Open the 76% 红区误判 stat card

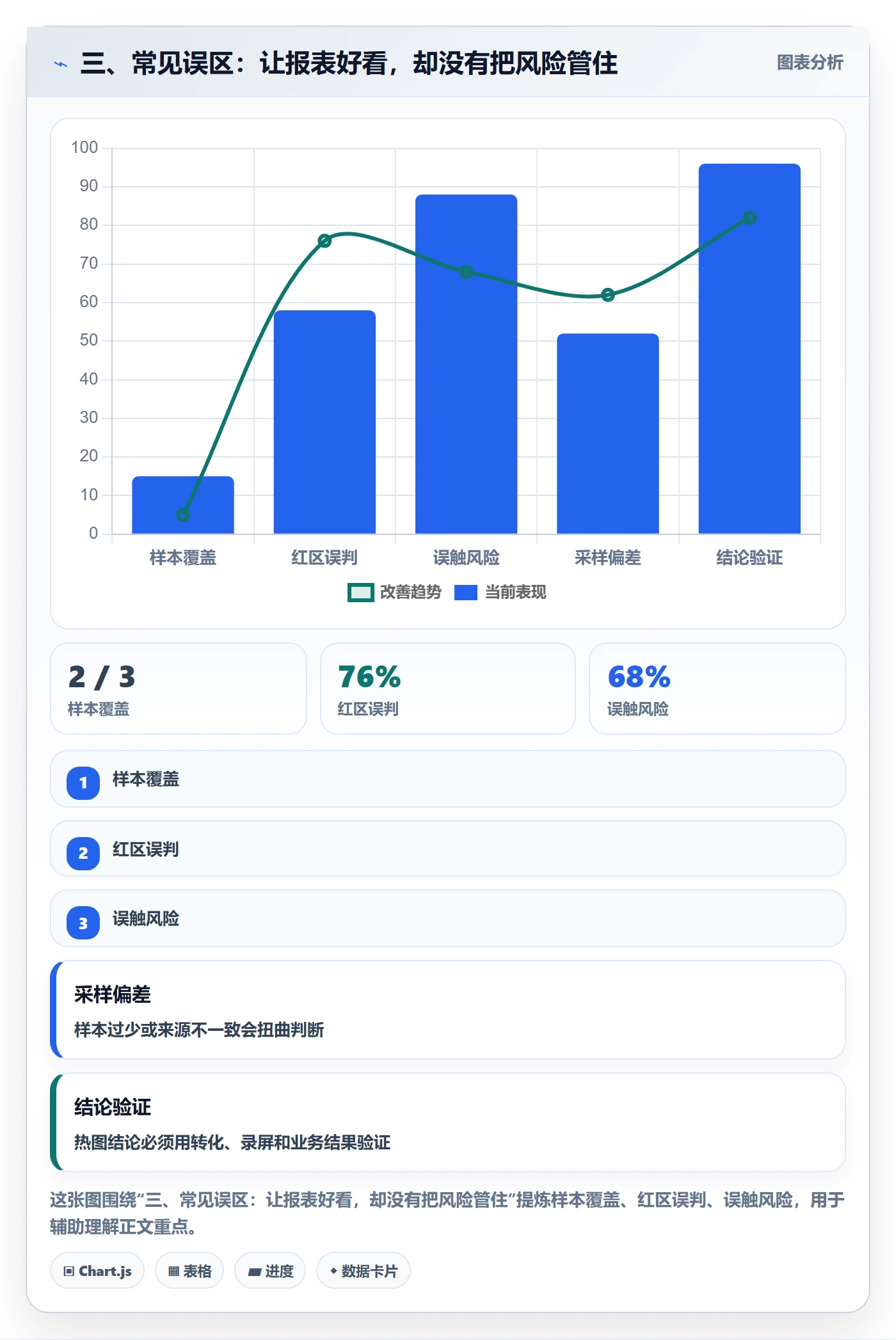448,689
